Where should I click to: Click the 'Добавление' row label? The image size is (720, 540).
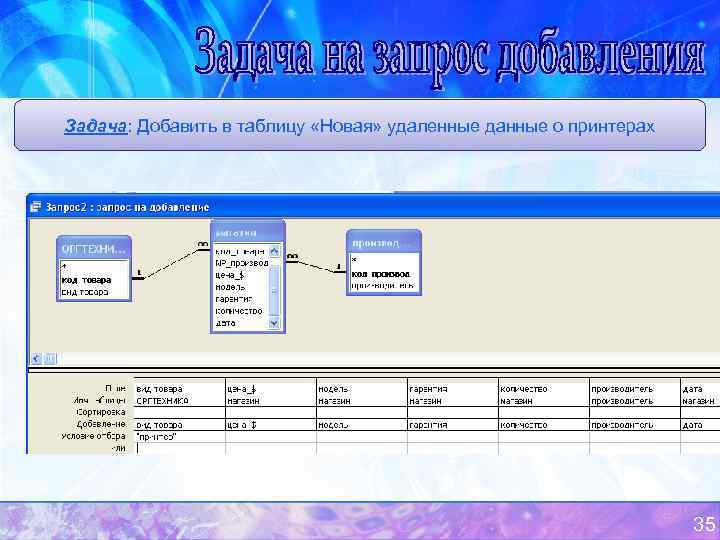[101, 425]
